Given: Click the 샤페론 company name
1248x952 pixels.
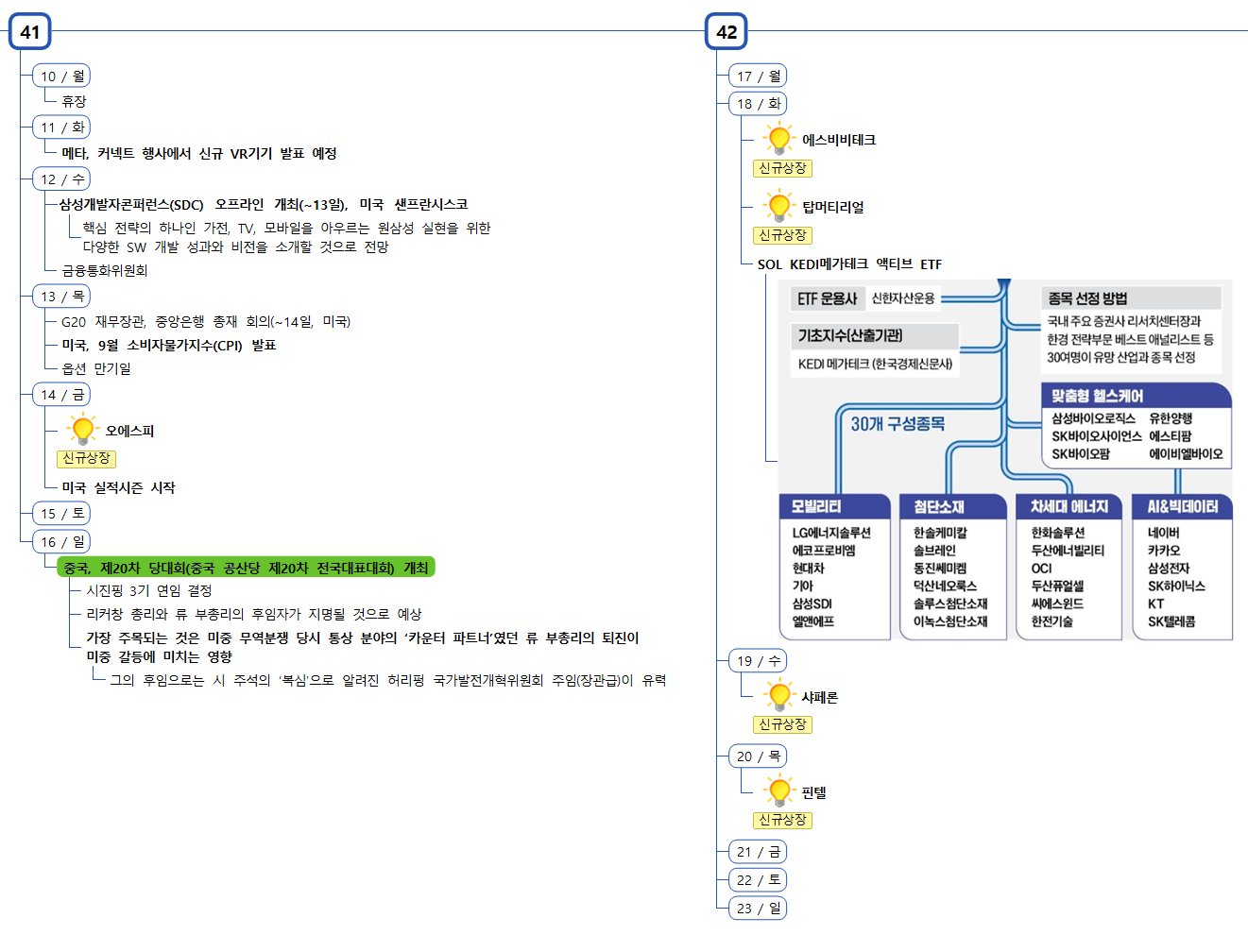Looking at the screenshot, I should point(819,697).
